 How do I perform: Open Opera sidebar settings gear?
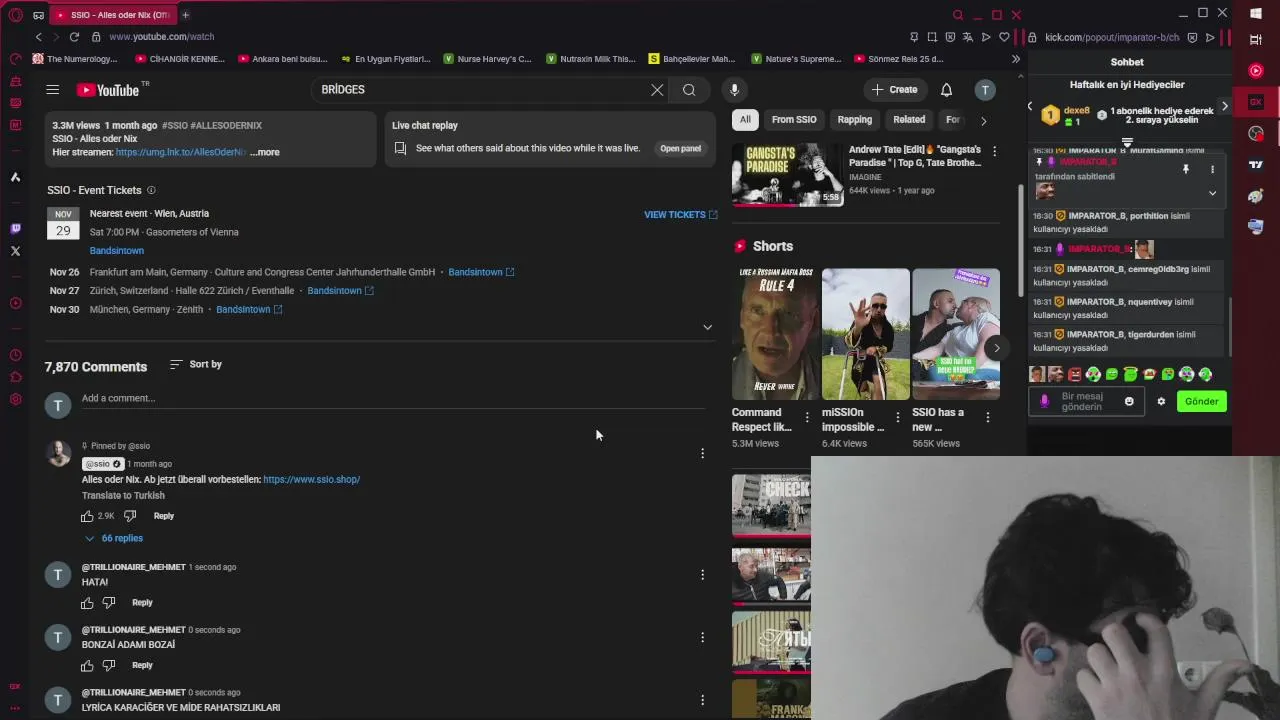(15, 399)
